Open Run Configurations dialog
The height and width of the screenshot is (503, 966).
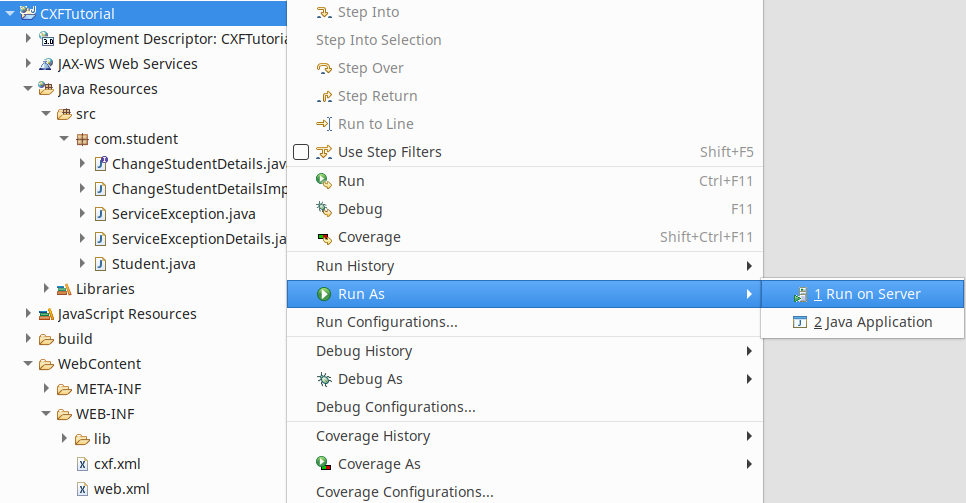[x=387, y=322]
